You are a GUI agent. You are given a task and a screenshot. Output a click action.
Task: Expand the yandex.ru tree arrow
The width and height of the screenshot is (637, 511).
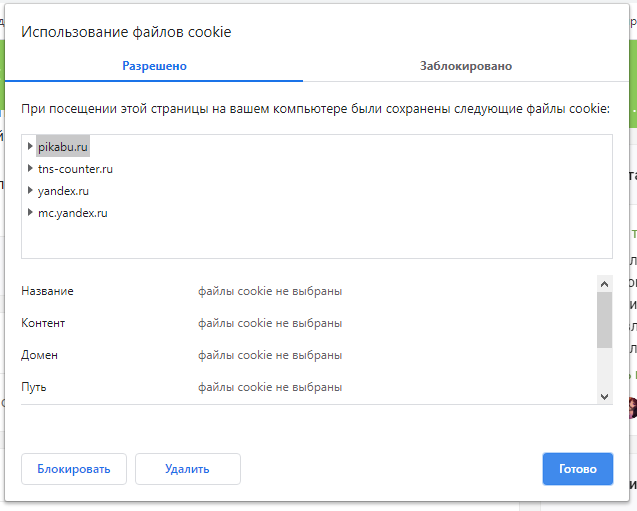tap(31, 191)
